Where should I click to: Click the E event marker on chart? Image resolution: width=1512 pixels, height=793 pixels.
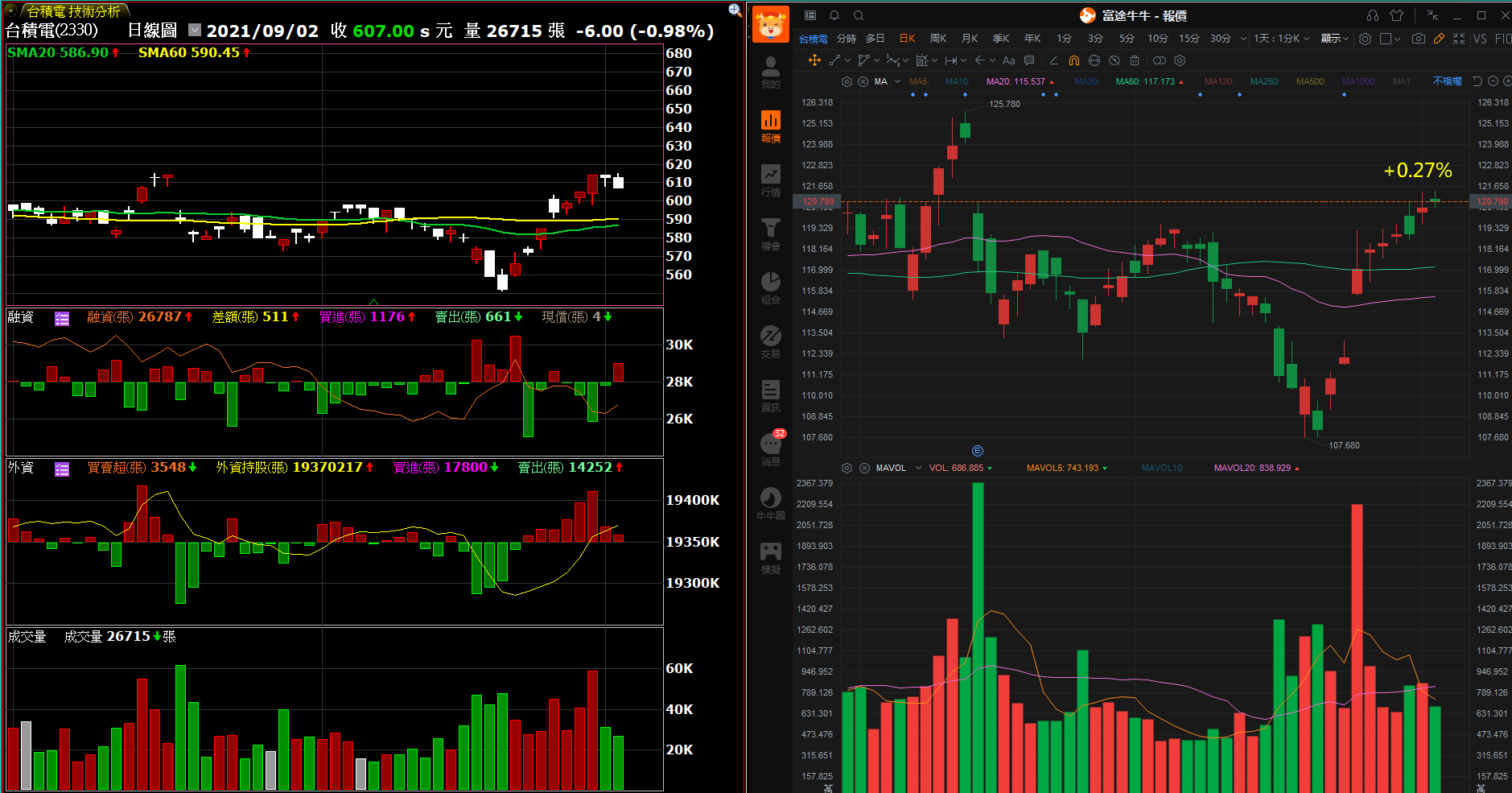tap(978, 451)
